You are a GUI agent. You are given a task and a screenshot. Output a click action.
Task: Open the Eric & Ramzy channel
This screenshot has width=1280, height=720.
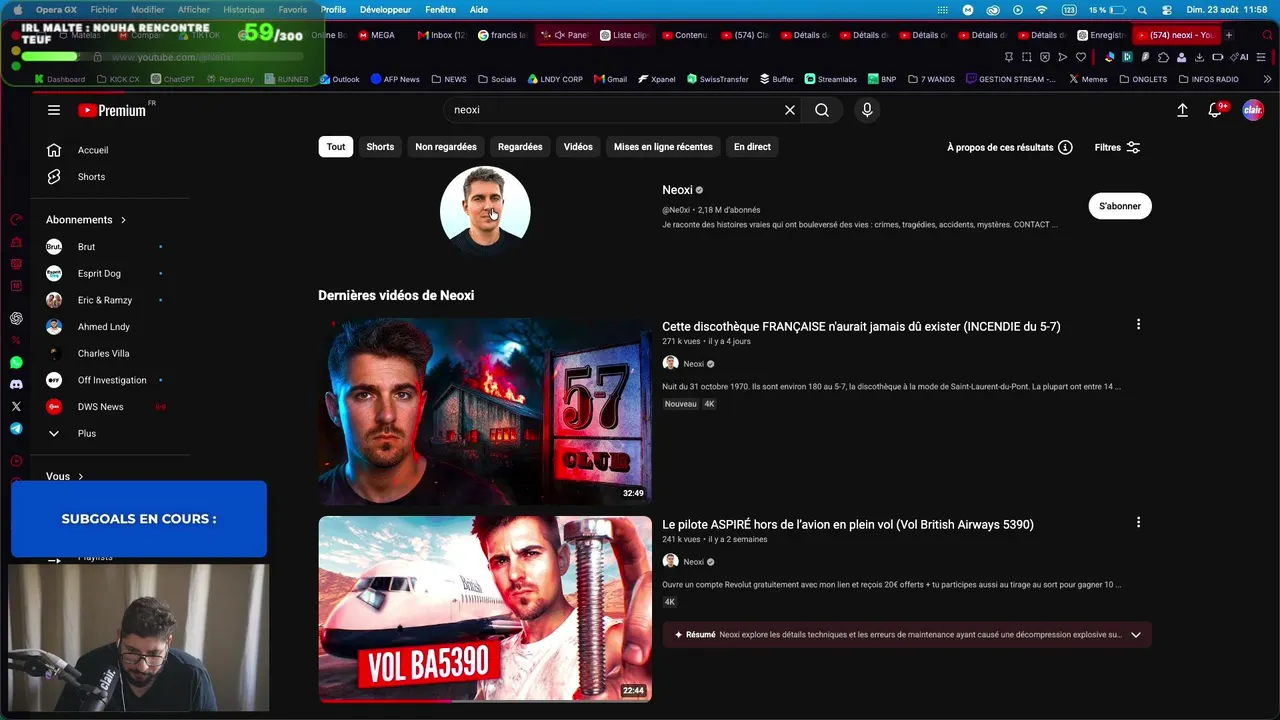pyautogui.click(x=105, y=300)
